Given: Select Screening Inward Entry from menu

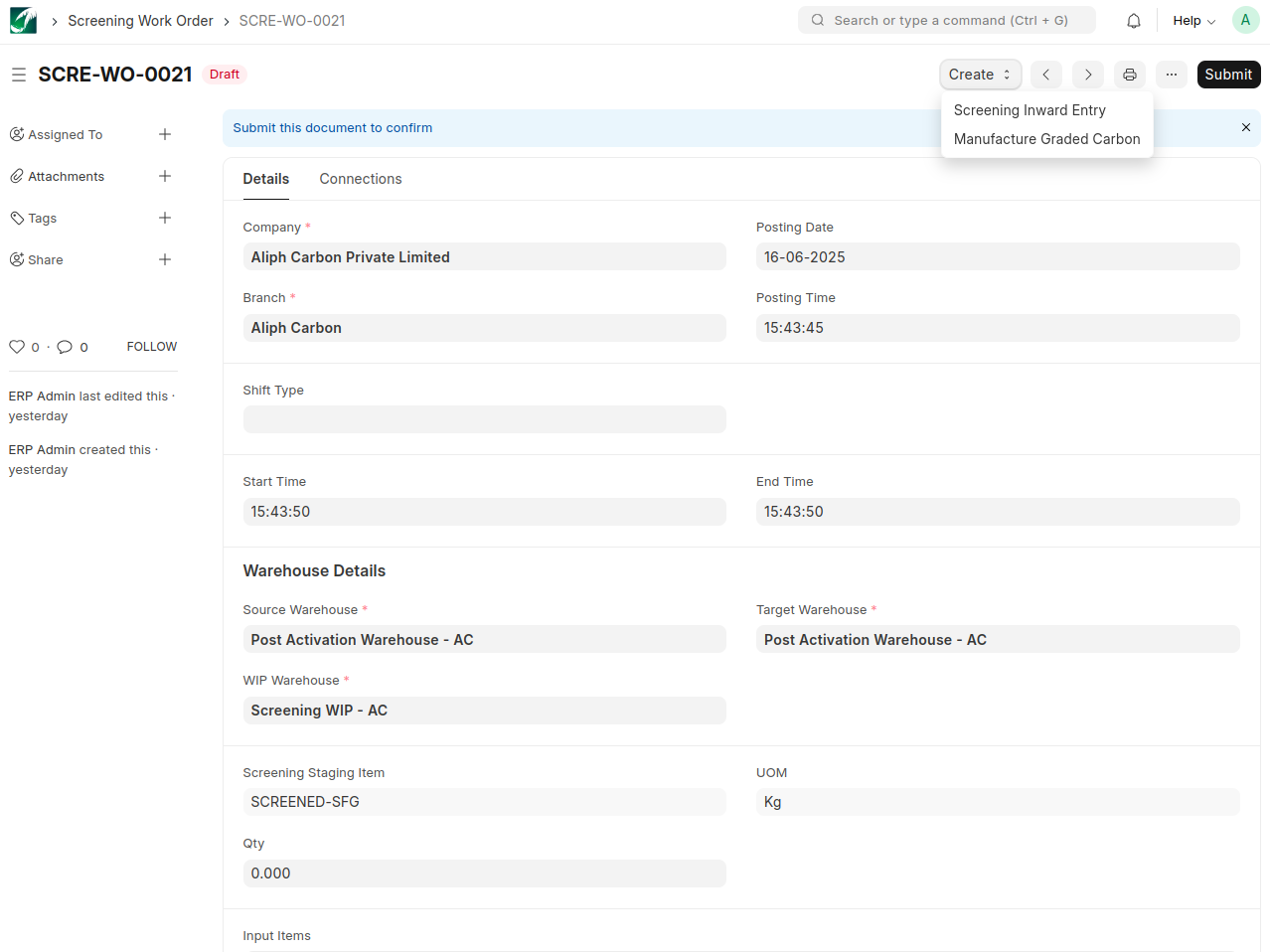Looking at the screenshot, I should [1030, 110].
